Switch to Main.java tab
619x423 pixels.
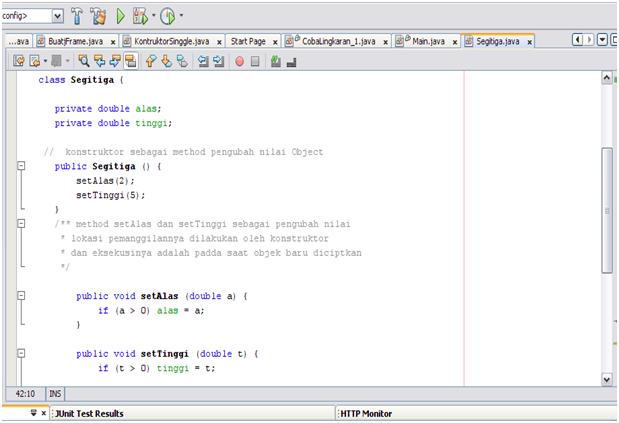428,41
